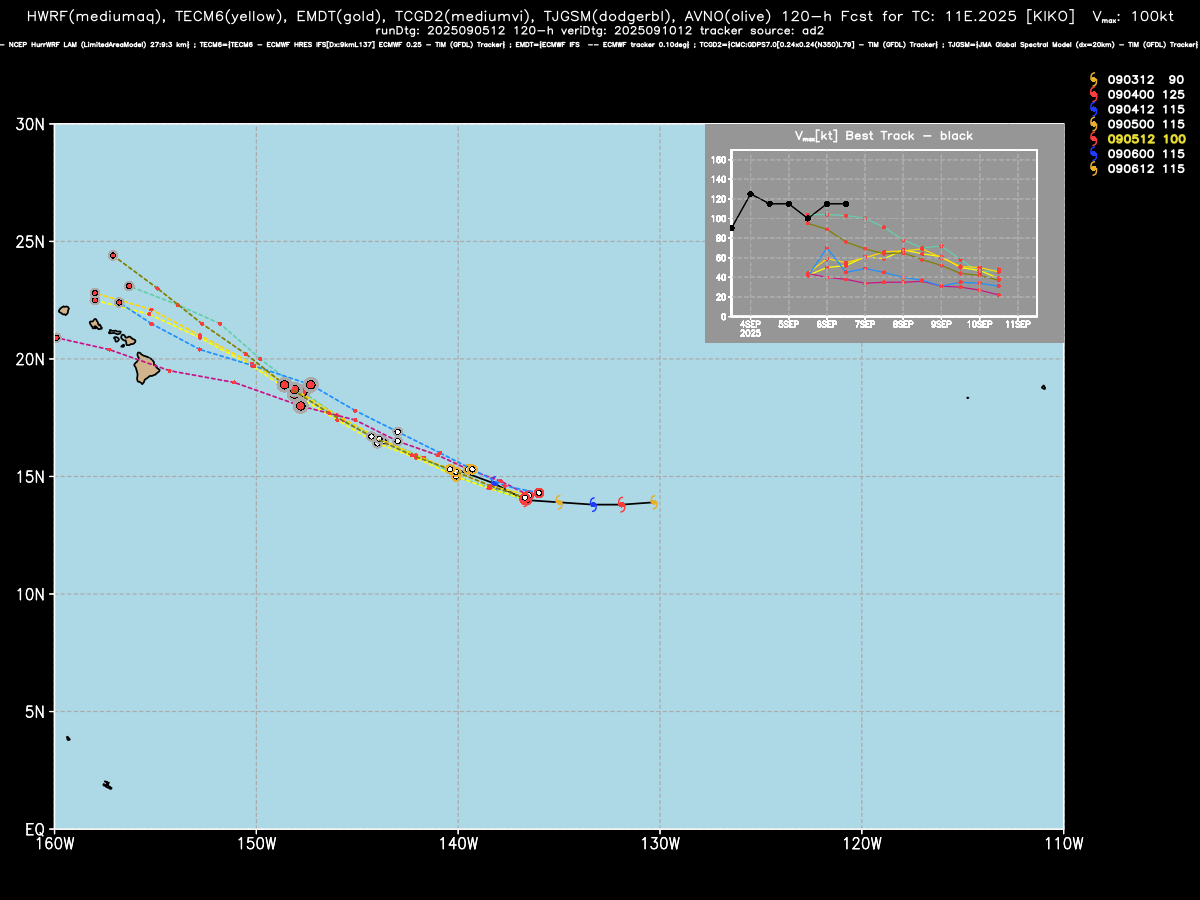Click the red best-track hurricane symbol east of 135W
Image resolution: width=1200 pixels, height=900 pixels.
(x=622, y=504)
